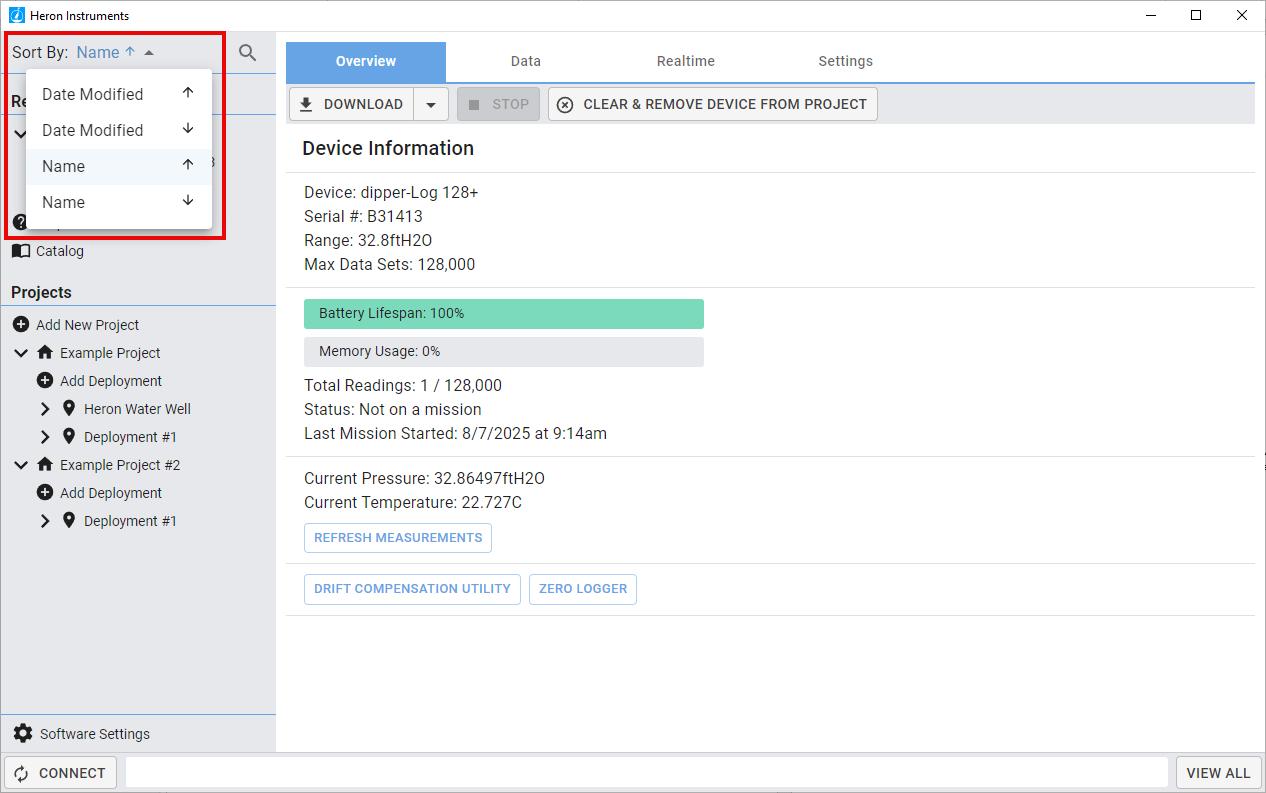Click the Projects section heading
Viewport: 1266px width, 793px height.
pos(41,292)
